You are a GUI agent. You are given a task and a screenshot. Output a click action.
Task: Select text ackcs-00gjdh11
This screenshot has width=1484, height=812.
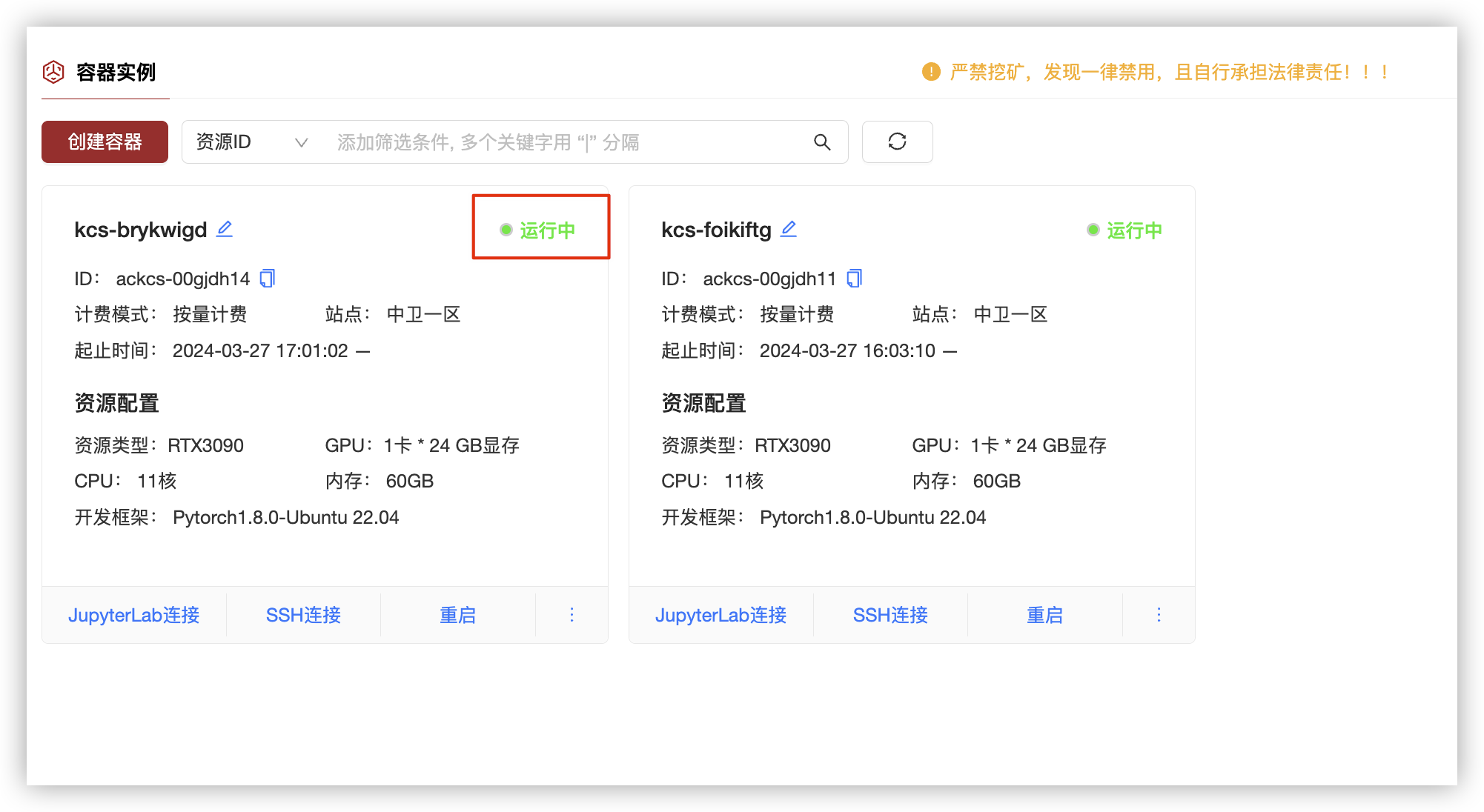tap(769, 279)
